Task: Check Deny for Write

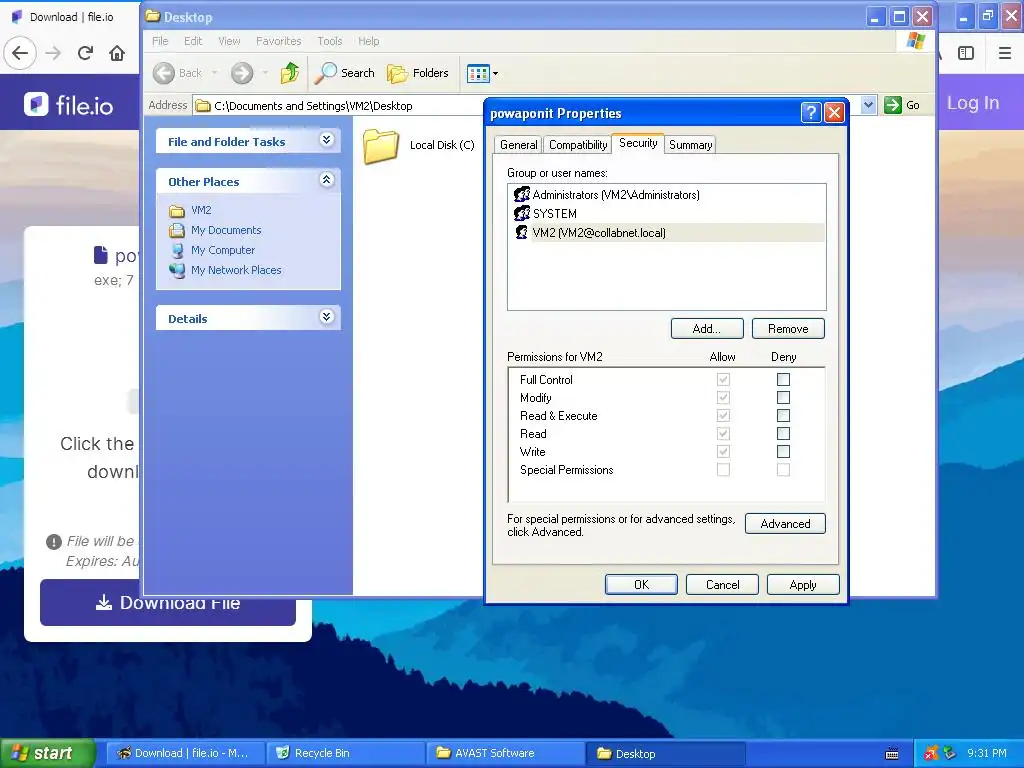Action: [783, 451]
